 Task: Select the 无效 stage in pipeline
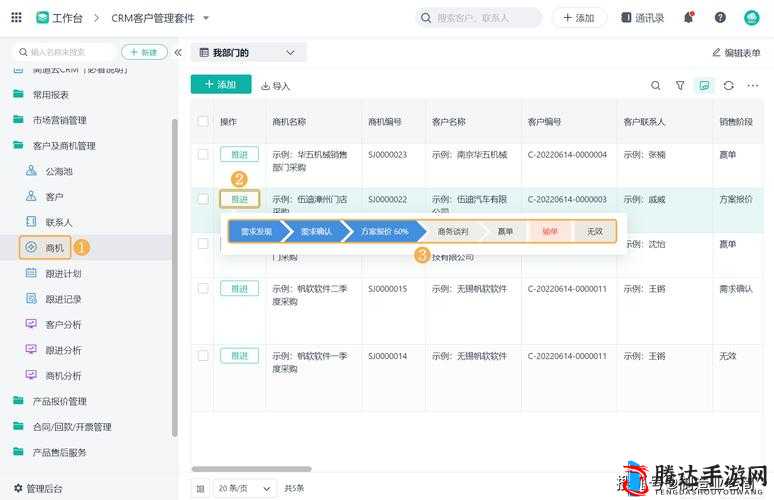pyautogui.click(x=595, y=231)
